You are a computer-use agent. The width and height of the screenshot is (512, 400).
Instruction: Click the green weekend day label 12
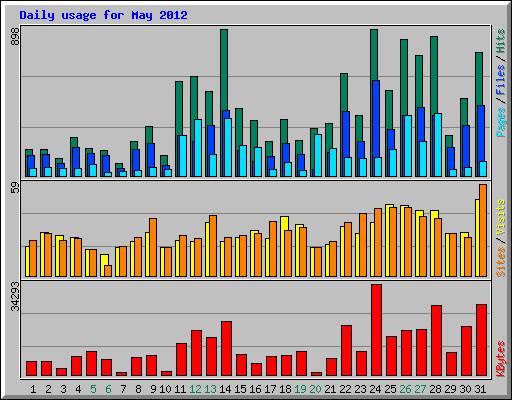point(195,389)
